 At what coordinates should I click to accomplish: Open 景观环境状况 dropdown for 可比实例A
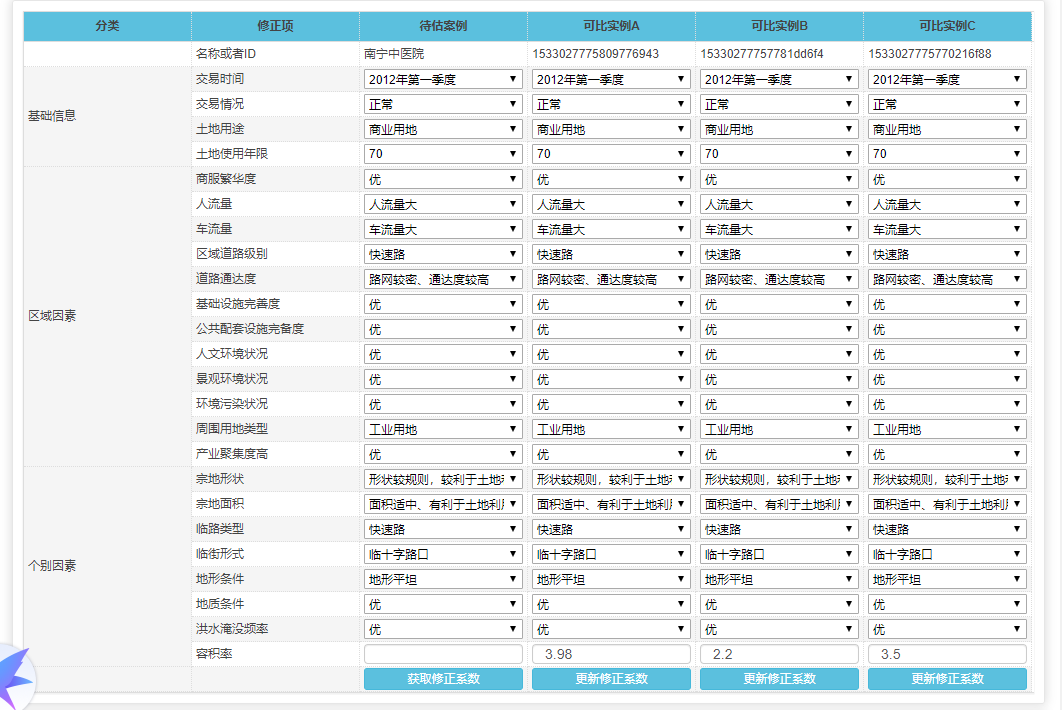611,379
